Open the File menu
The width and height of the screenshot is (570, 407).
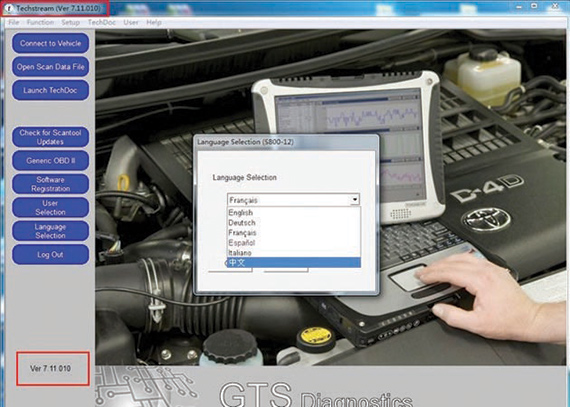[x=13, y=23]
